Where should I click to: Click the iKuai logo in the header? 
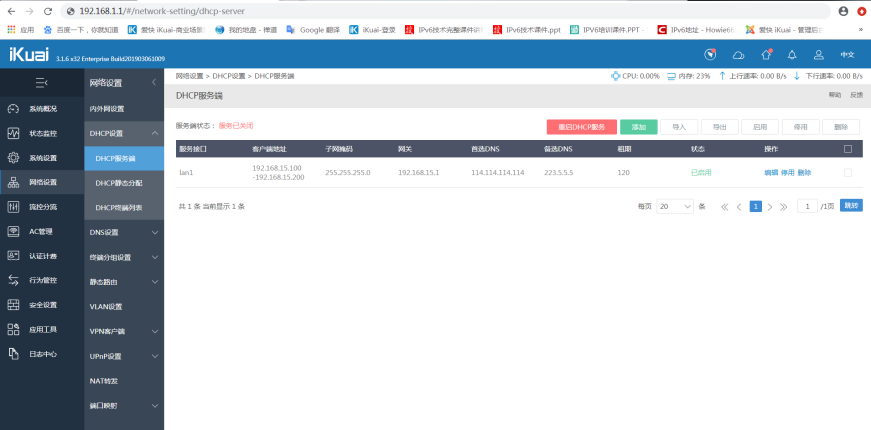28,54
